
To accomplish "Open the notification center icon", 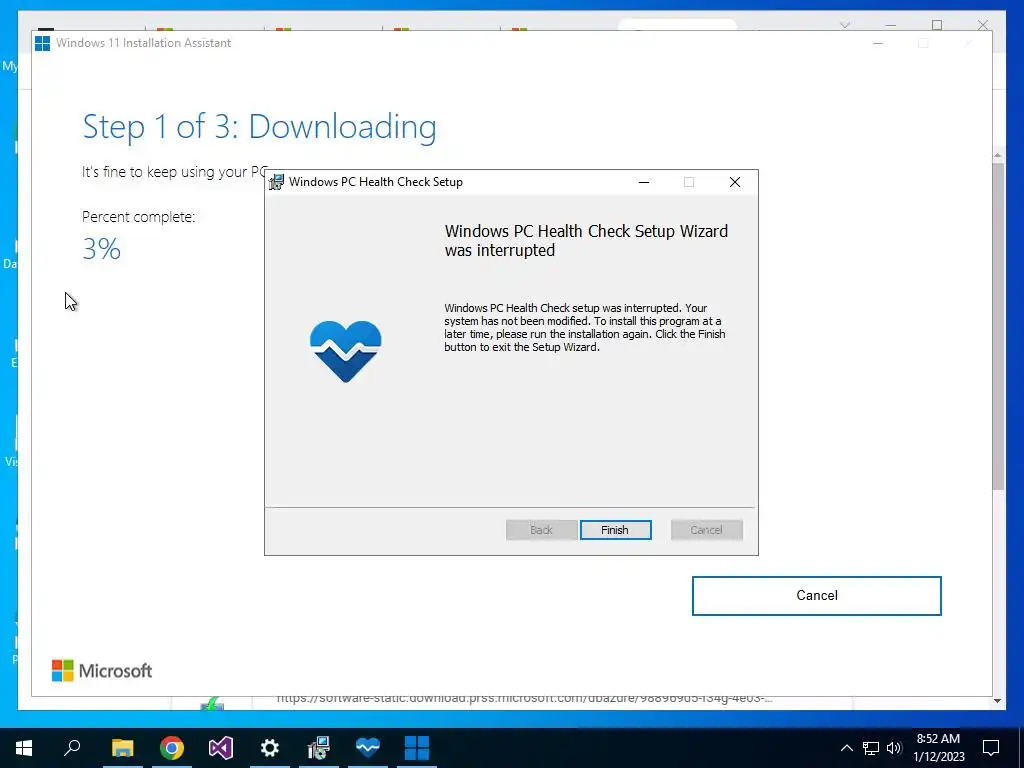I will [x=991, y=748].
